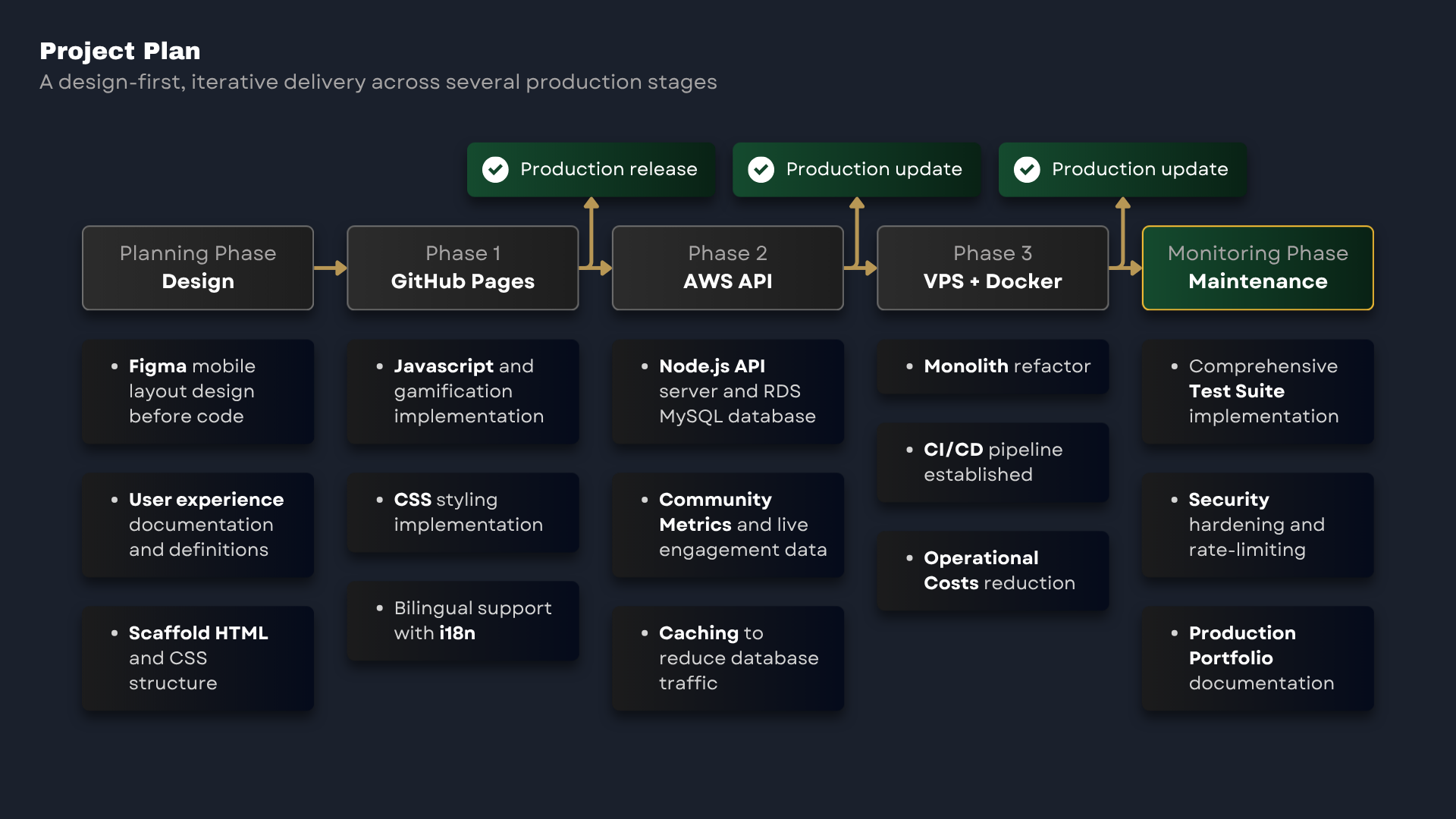Open the Phase 1 GitHub Pages box

[463, 268]
